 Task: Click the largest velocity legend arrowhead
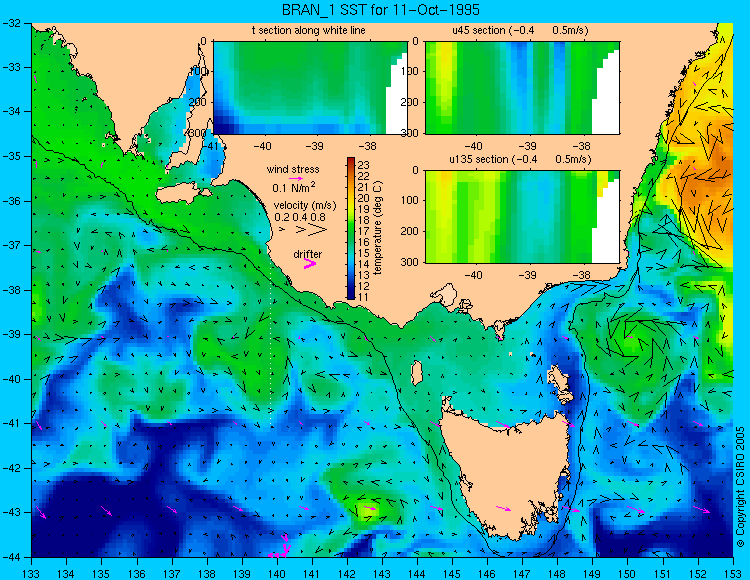(x=317, y=230)
